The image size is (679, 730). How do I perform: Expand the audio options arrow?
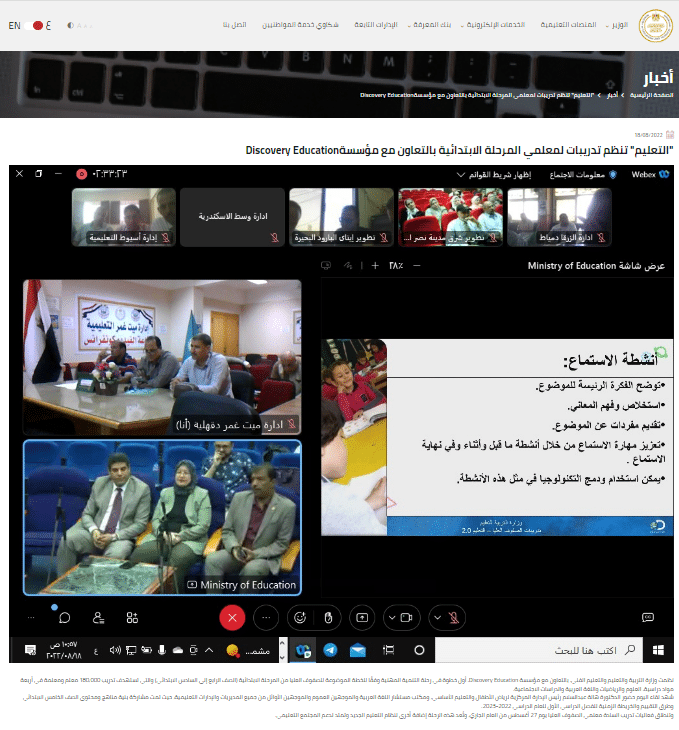pyautogui.click(x=437, y=618)
